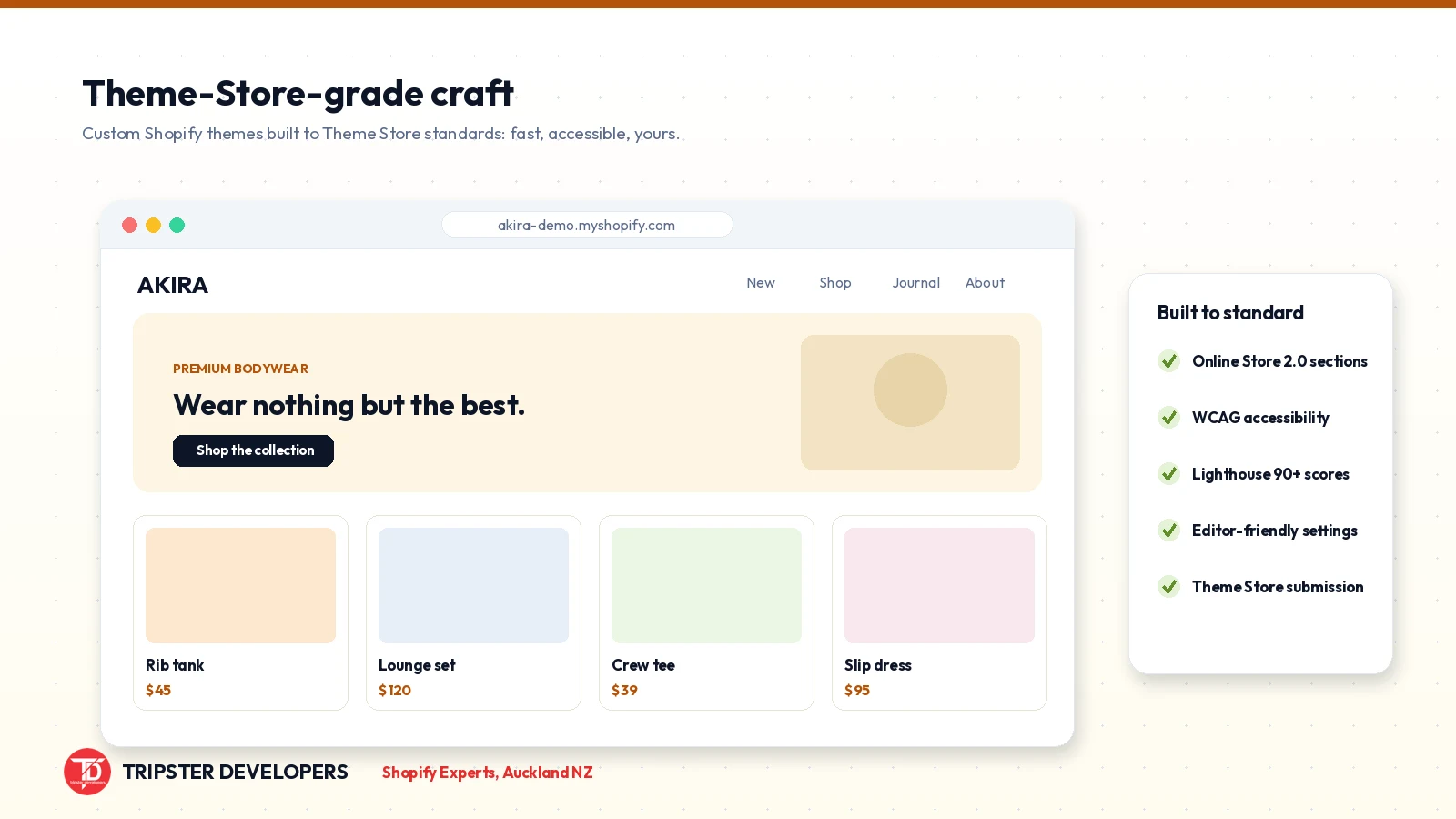
Task: Click the $95 price
Action: pyautogui.click(x=857, y=691)
